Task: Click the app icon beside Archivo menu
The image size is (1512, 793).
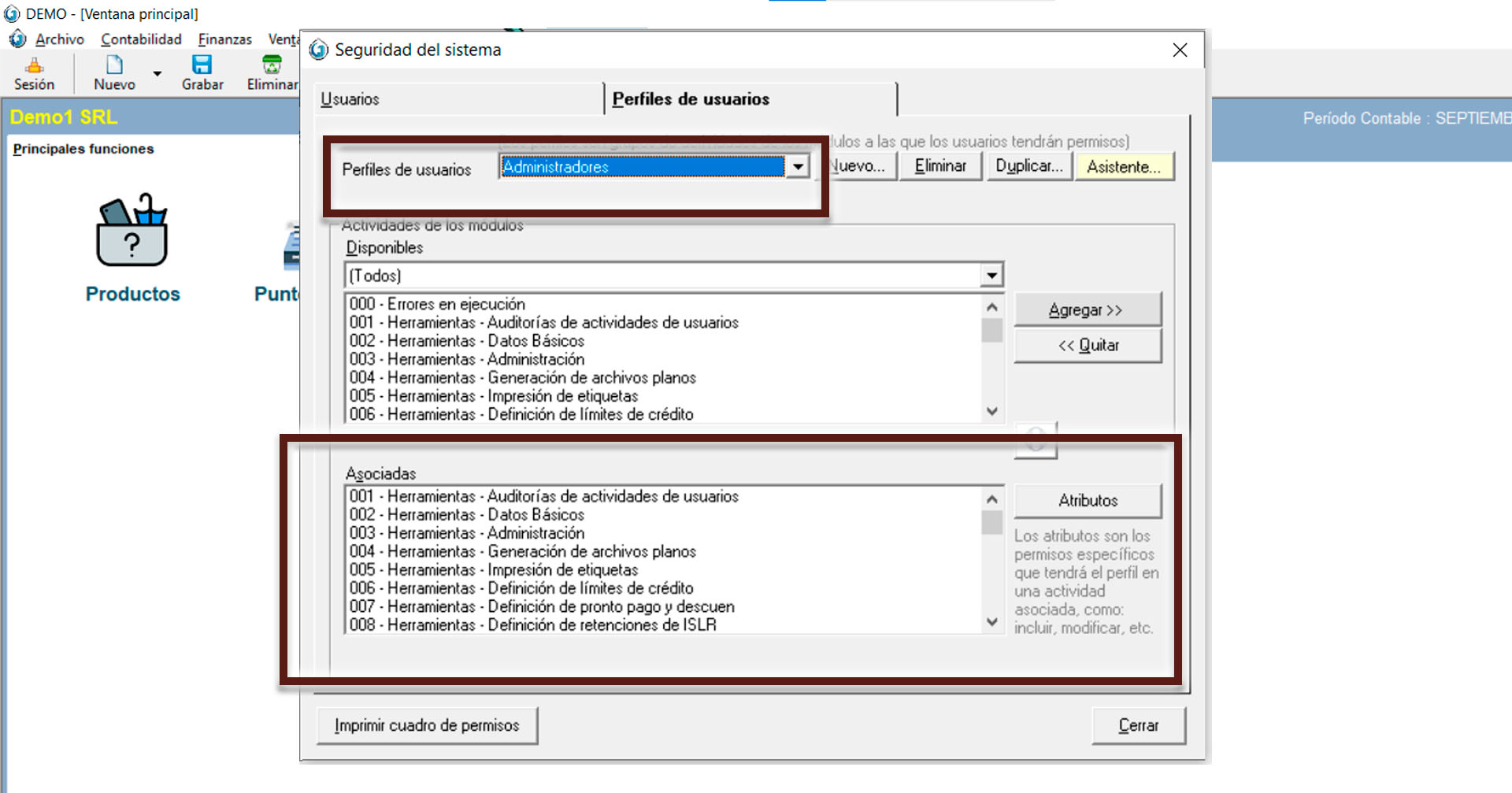Action: (x=17, y=39)
